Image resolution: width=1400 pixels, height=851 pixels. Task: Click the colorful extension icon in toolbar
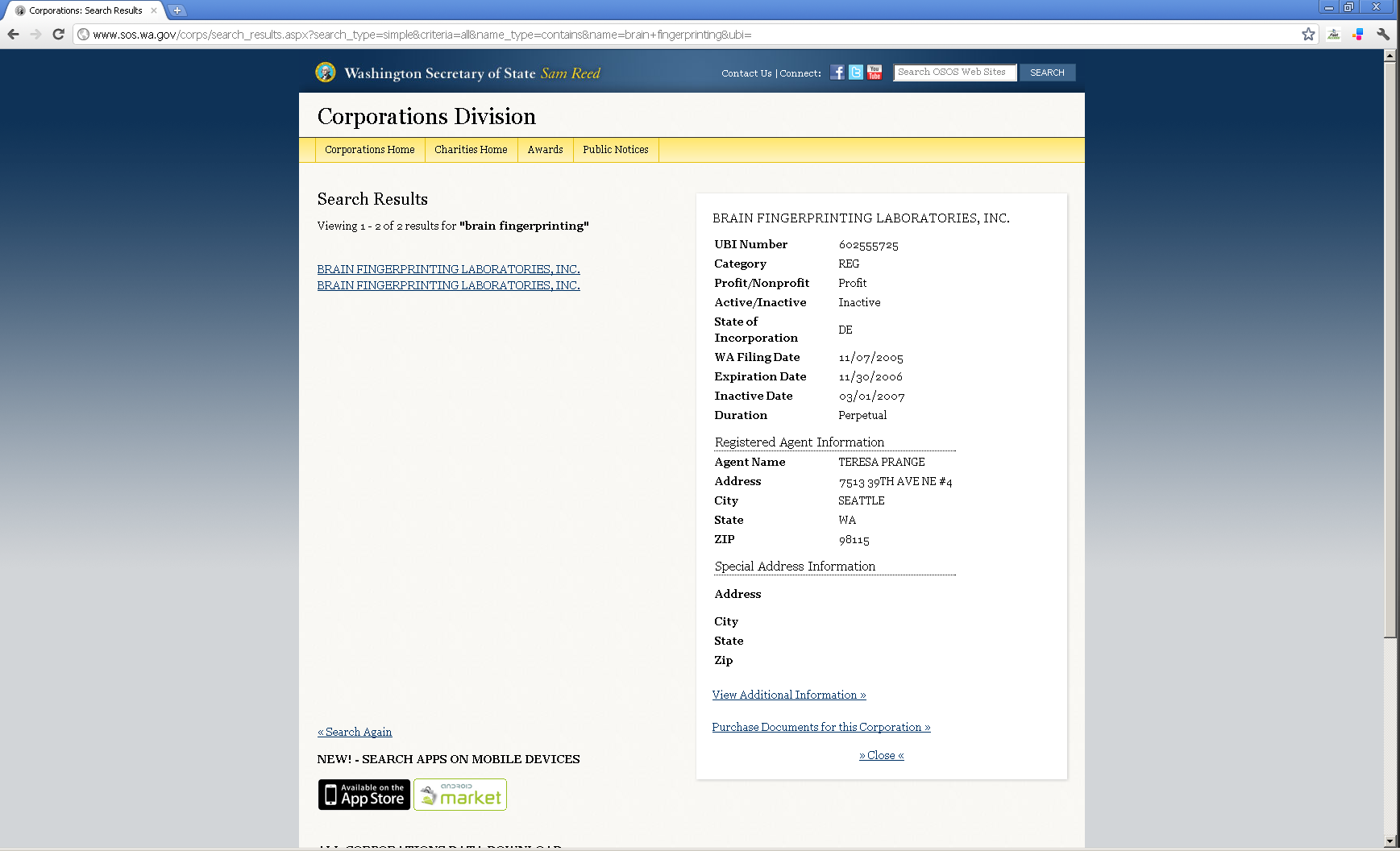click(x=1358, y=34)
